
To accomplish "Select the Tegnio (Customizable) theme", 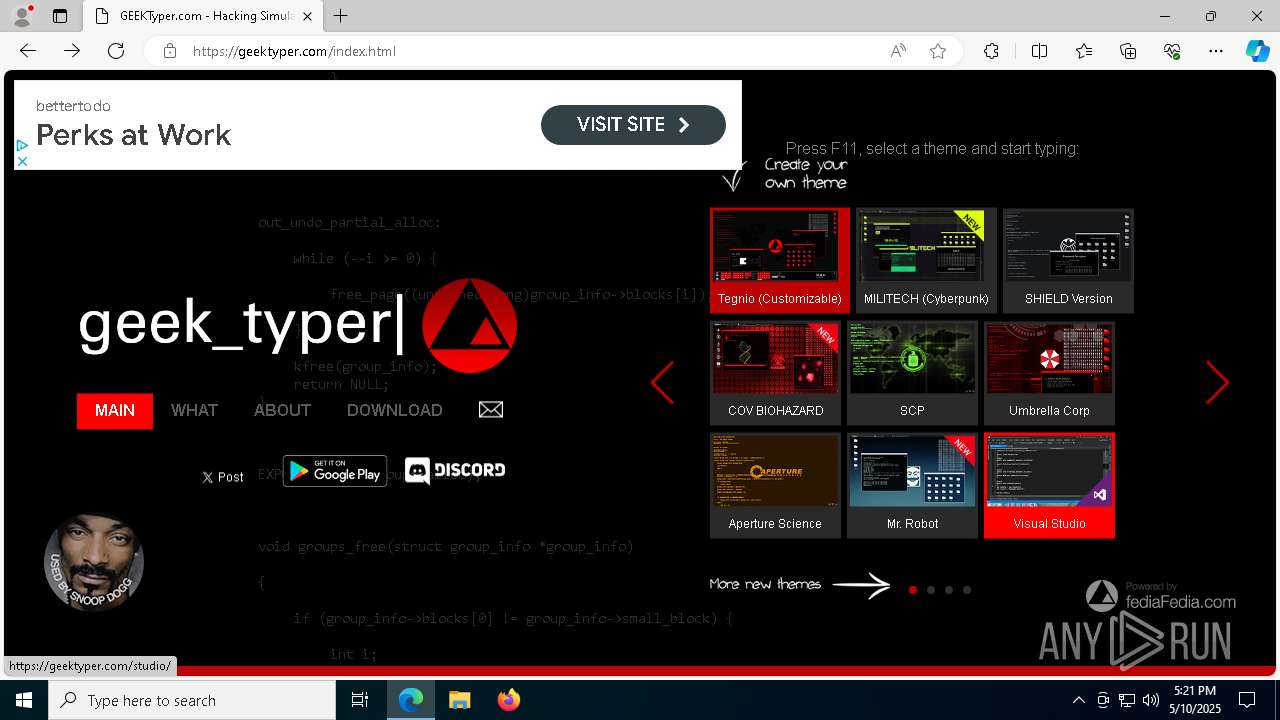I will tap(780, 261).
